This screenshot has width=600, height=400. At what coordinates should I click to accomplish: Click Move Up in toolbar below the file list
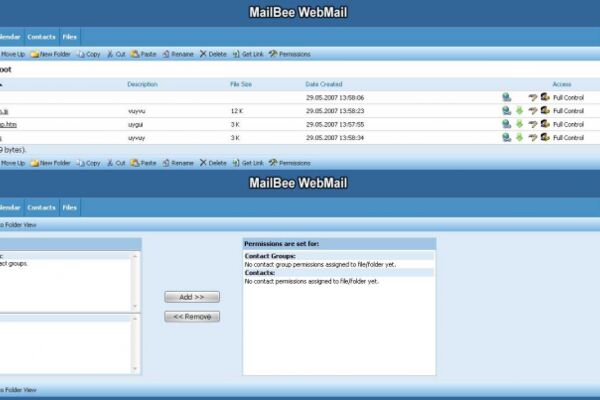[12, 163]
